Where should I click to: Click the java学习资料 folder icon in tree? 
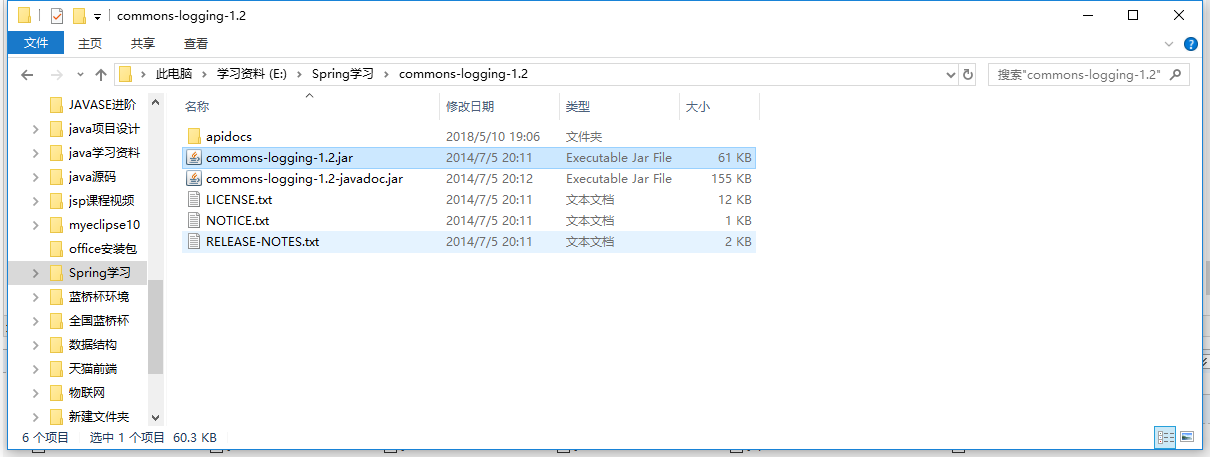click(x=56, y=153)
